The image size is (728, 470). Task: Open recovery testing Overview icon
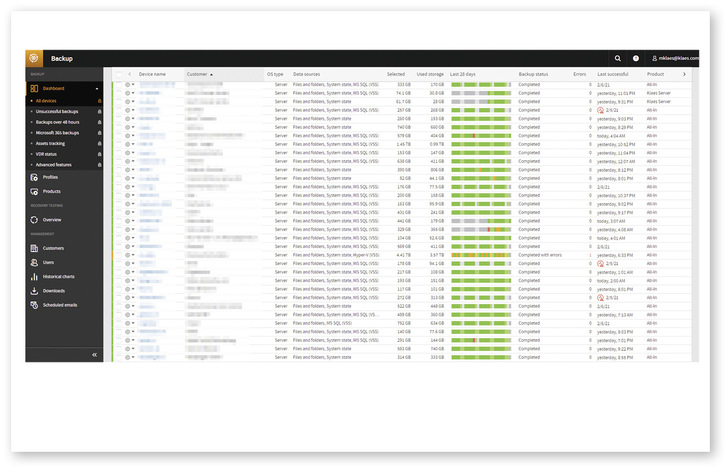[34, 219]
